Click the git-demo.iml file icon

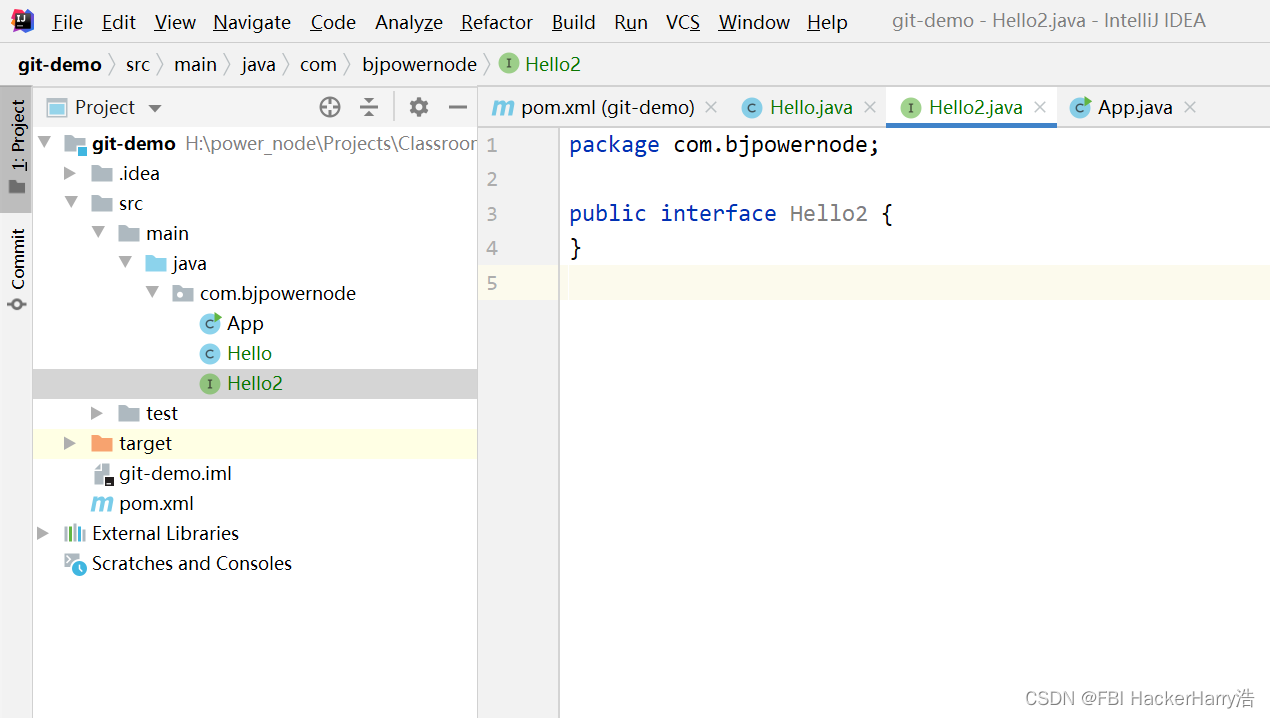[102, 474]
